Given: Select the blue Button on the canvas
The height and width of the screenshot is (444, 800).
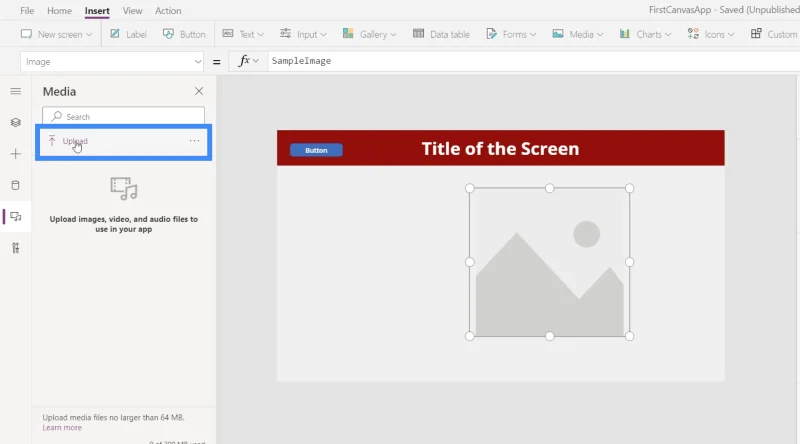Looking at the screenshot, I should (316, 150).
